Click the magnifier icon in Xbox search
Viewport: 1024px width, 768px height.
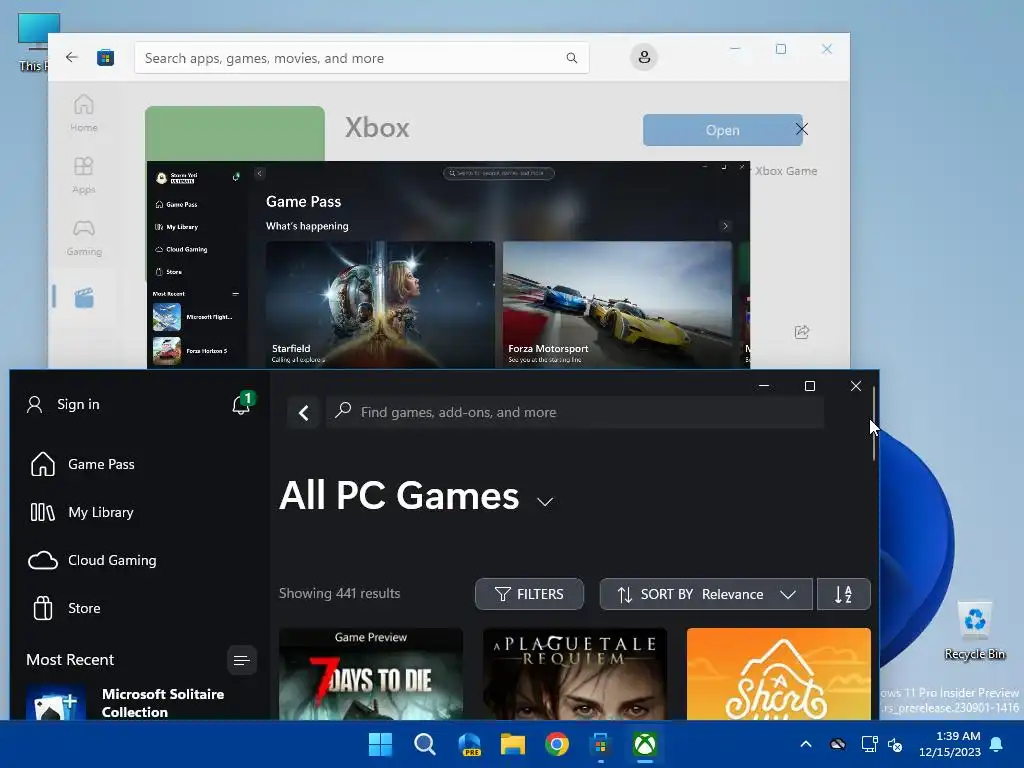coord(343,411)
